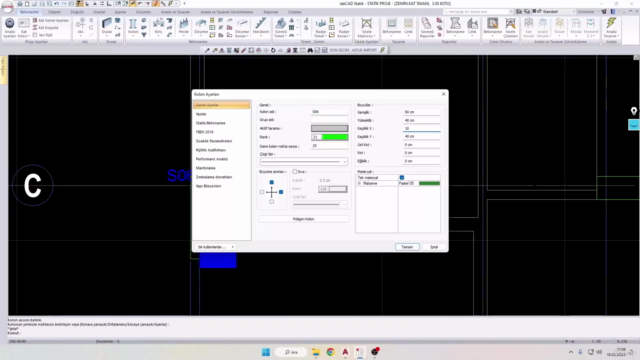The height and width of the screenshot is (360, 640).
Task: Open the Windows Start menu
Action: 266,352
